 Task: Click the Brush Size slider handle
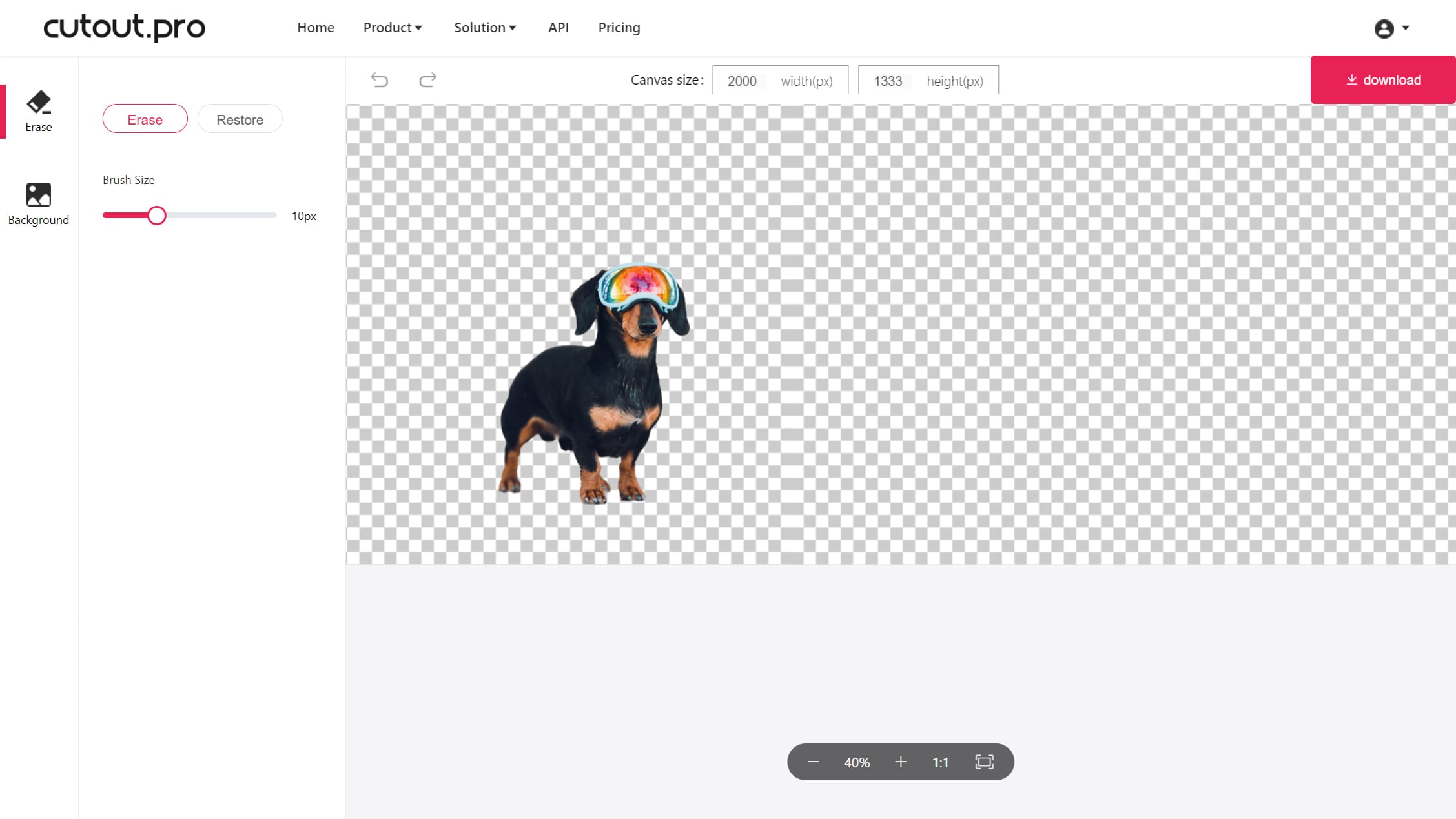pyautogui.click(x=156, y=216)
